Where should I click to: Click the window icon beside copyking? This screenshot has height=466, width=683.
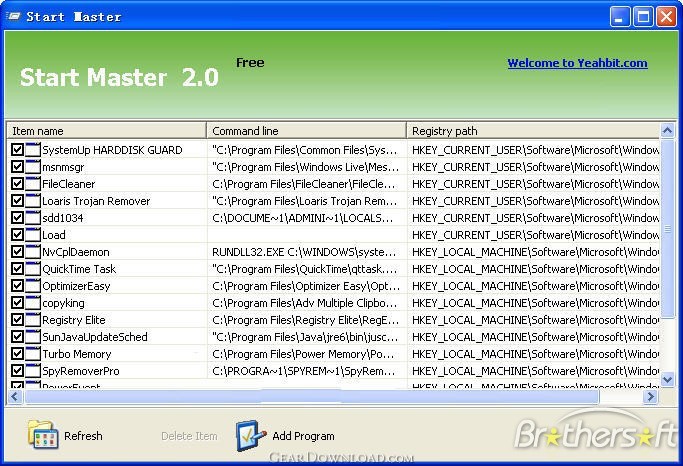33,303
